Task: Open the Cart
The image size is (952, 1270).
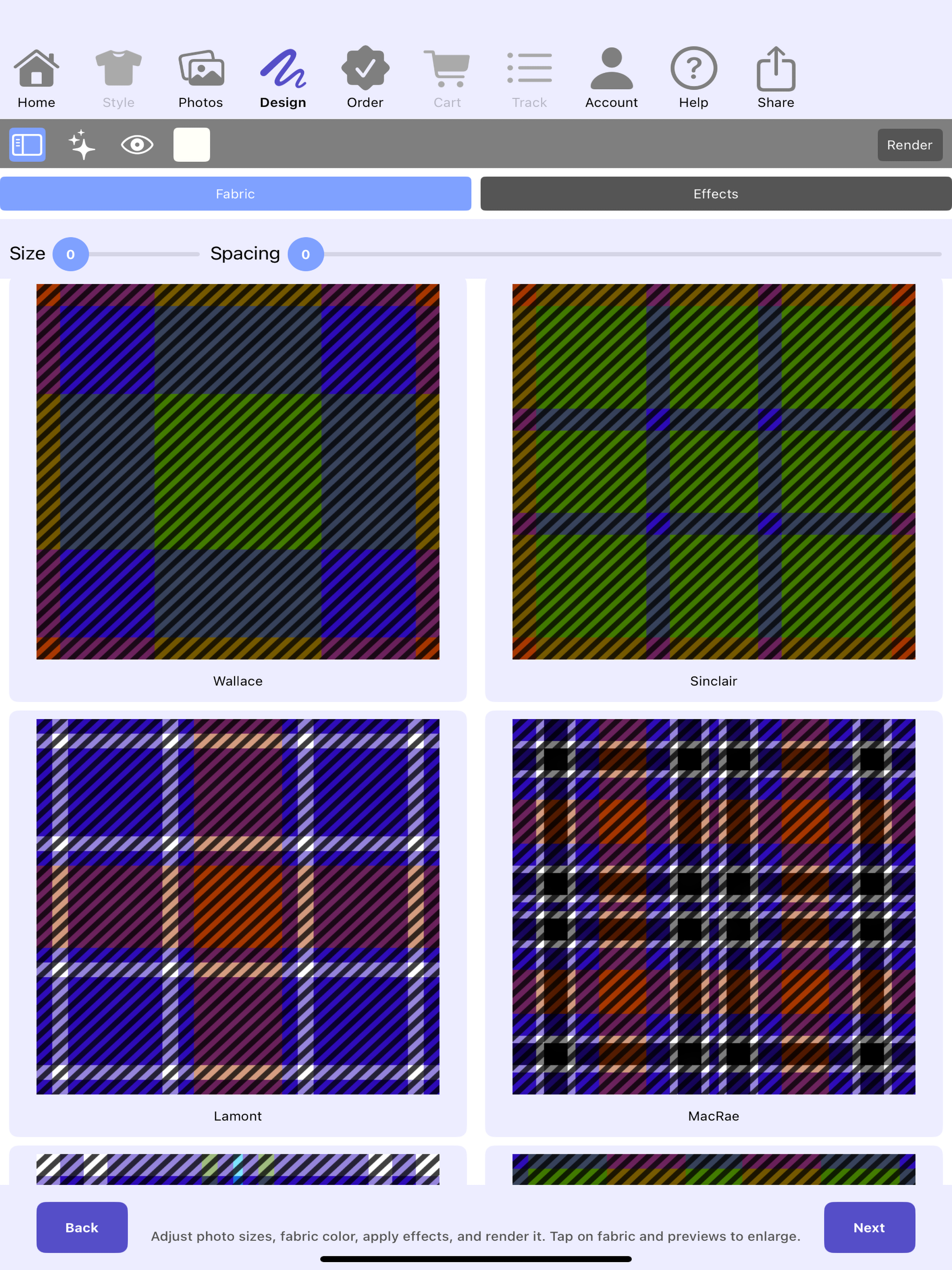Action: [447, 78]
